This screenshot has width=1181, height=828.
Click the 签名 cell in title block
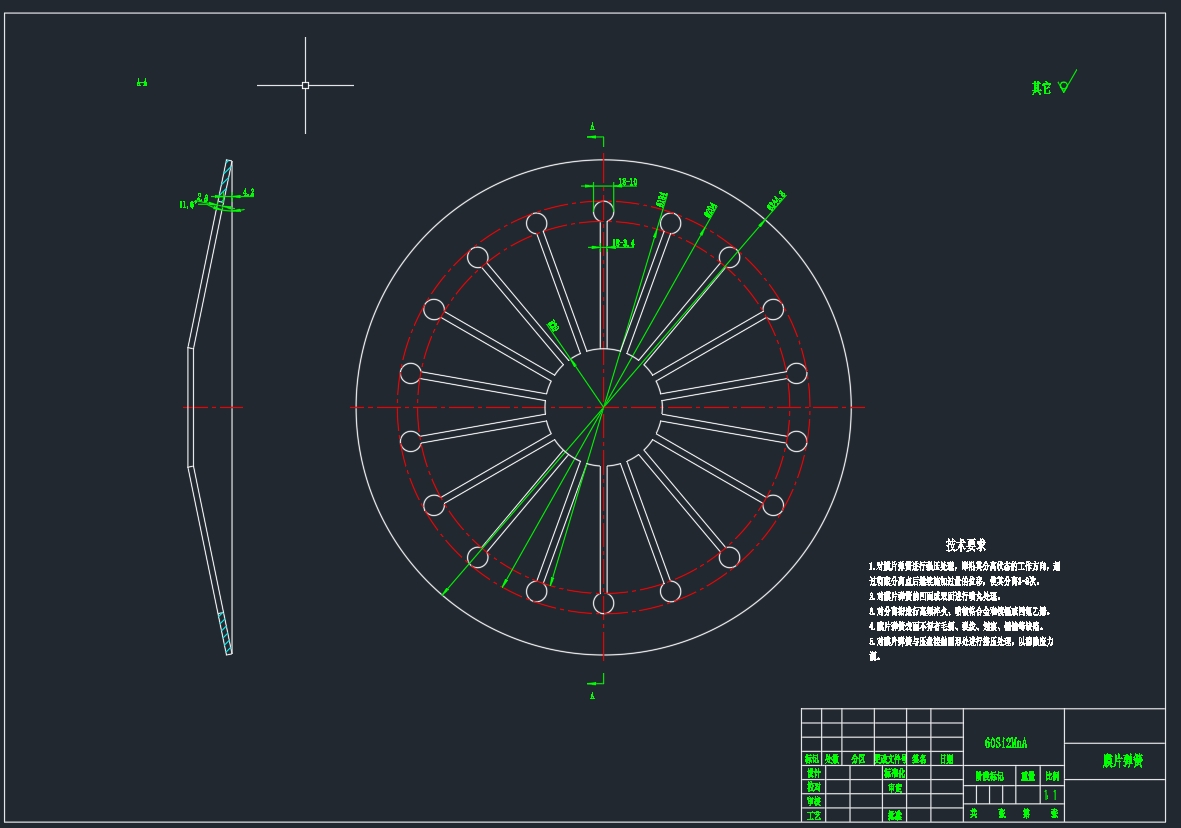tap(919, 759)
